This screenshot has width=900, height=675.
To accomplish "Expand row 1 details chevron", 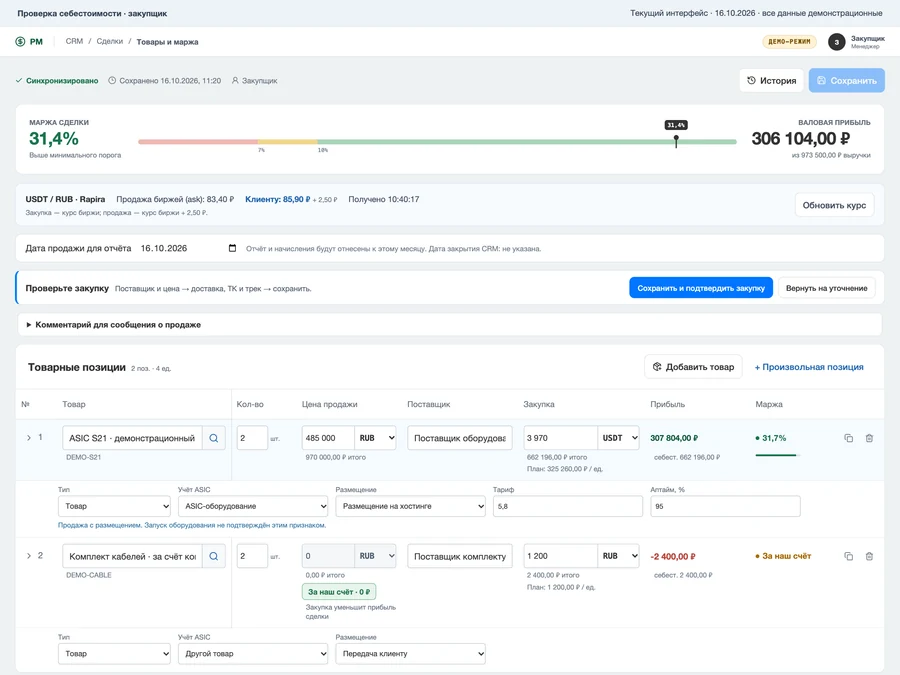I will (x=29, y=438).
